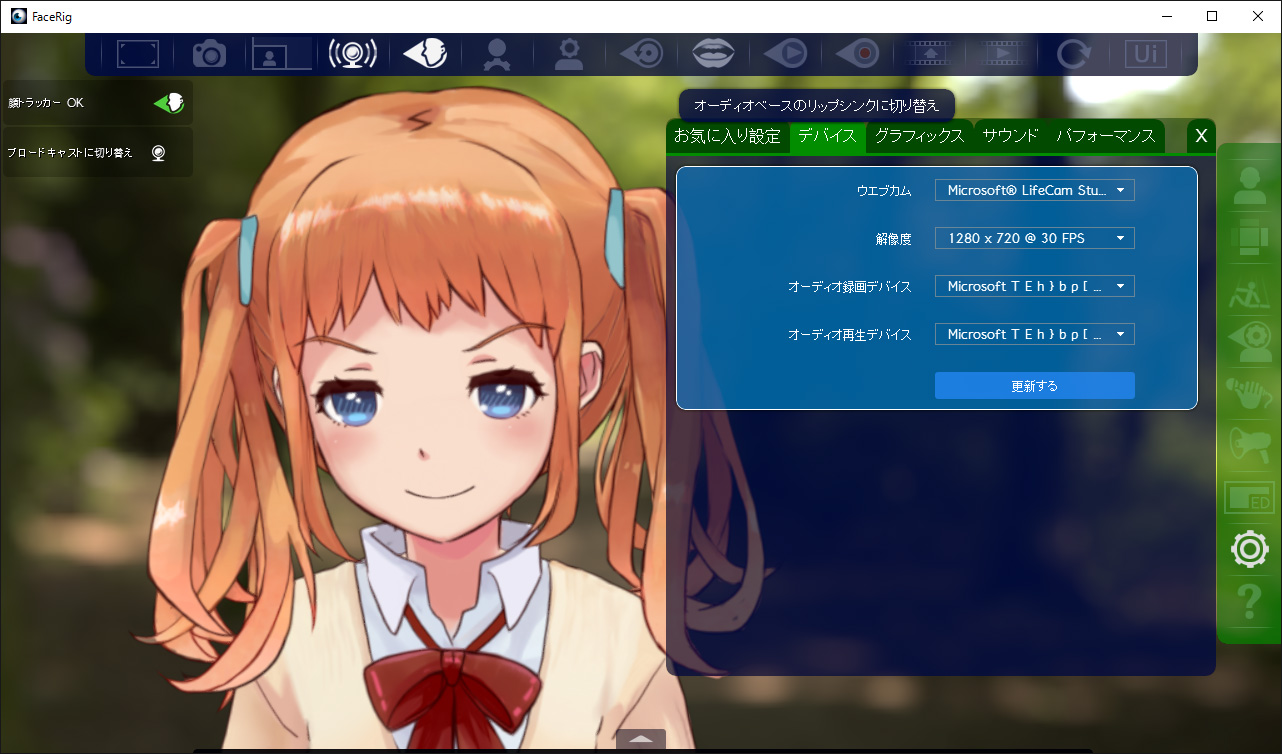Open the ウエブカム device dropdown
The height and width of the screenshot is (754, 1282).
click(x=1035, y=190)
